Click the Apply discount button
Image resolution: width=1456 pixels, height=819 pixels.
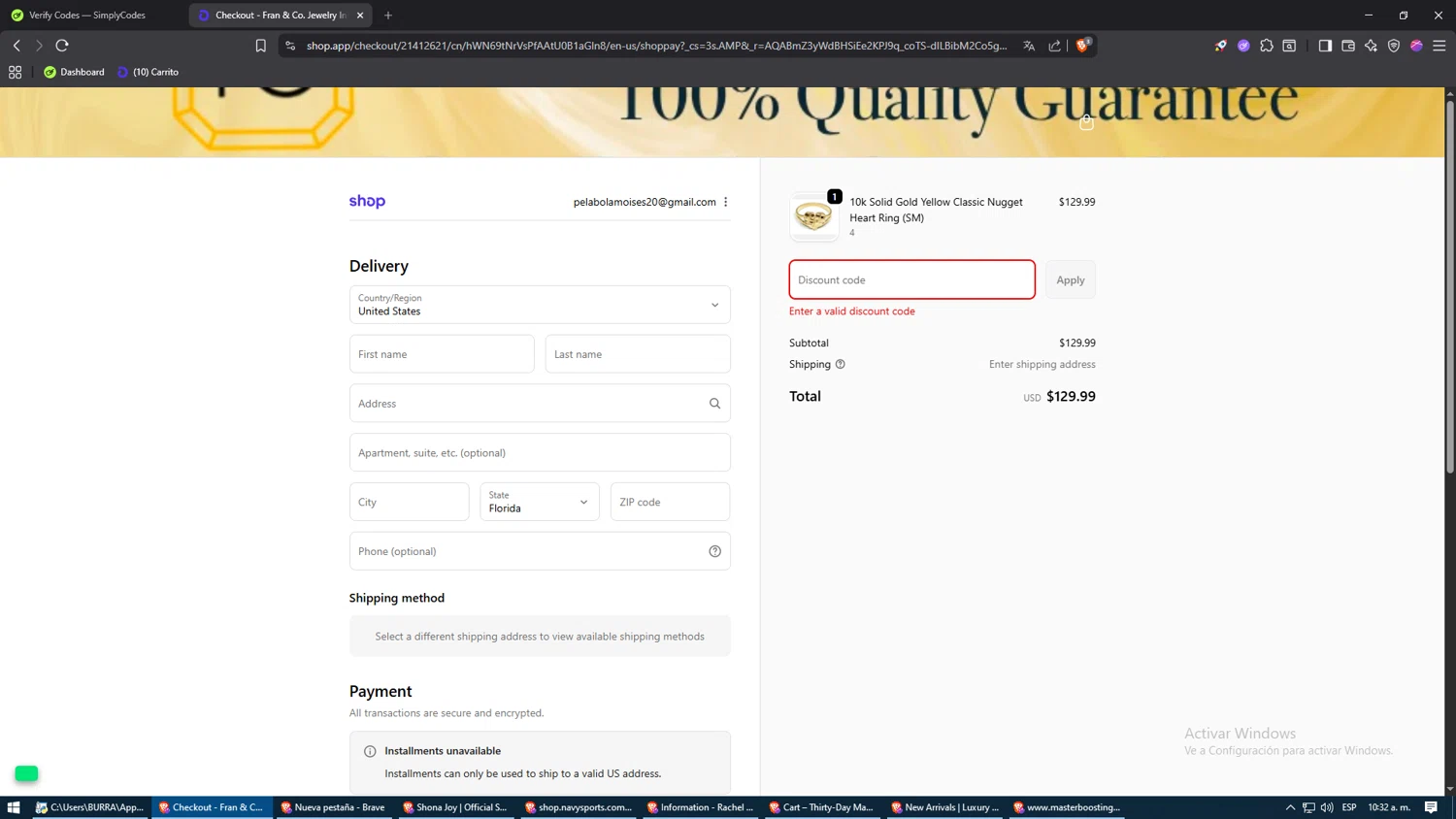coord(1071,279)
